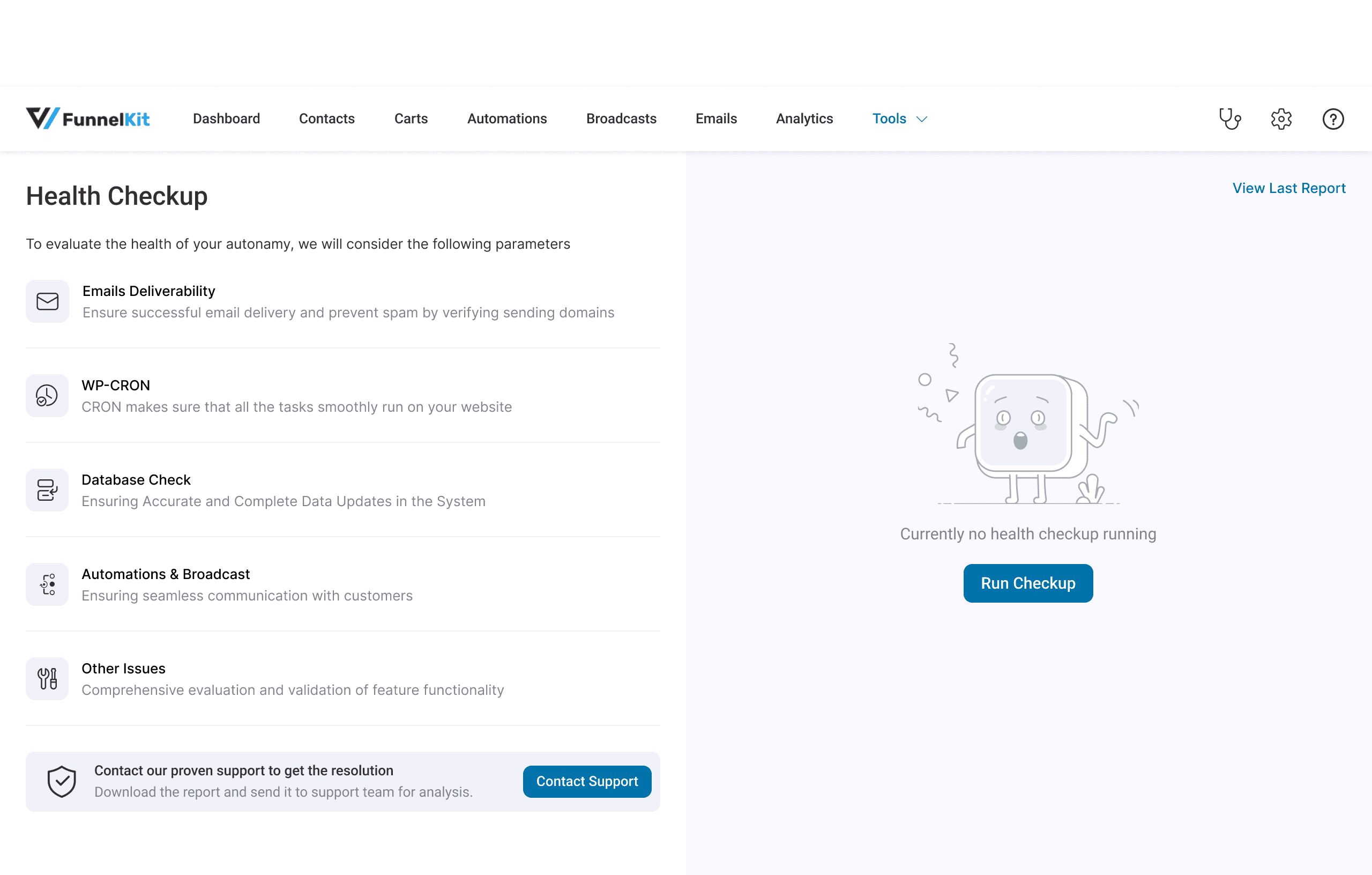Click the Database Check icon
The width and height of the screenshot is (1372, 875).
[x=47, y=490]
